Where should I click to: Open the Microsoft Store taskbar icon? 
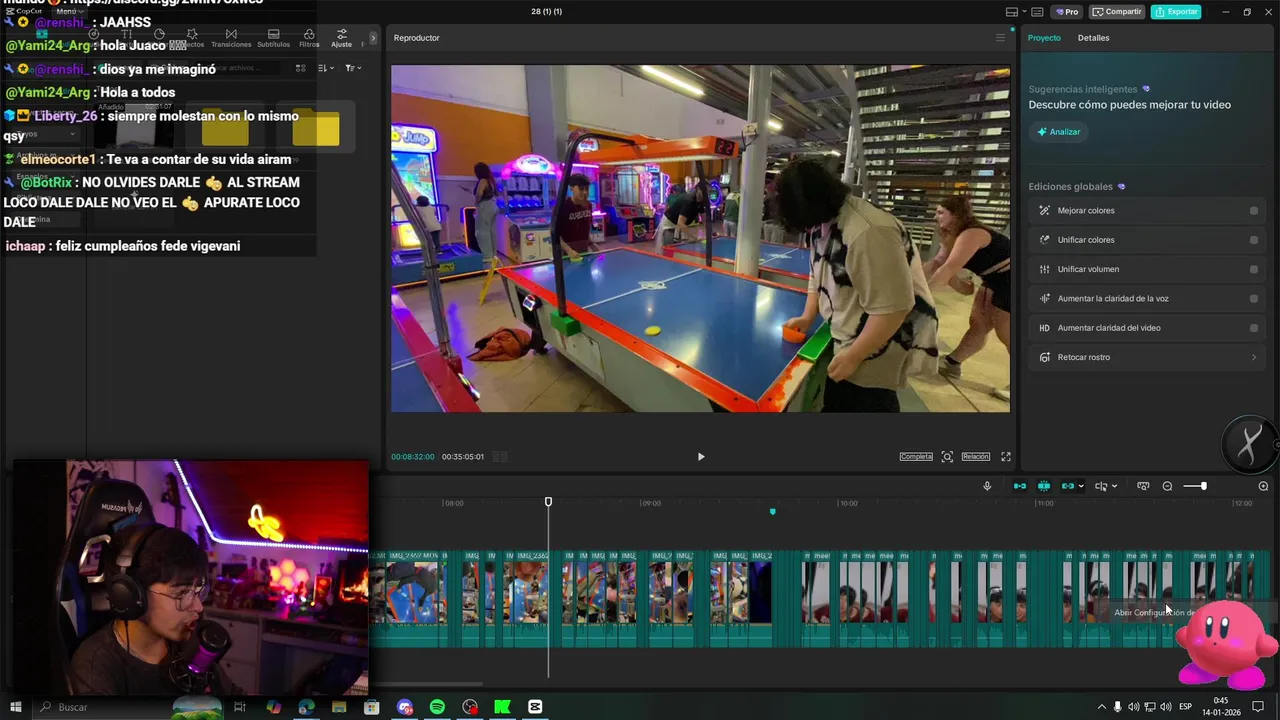372,707
